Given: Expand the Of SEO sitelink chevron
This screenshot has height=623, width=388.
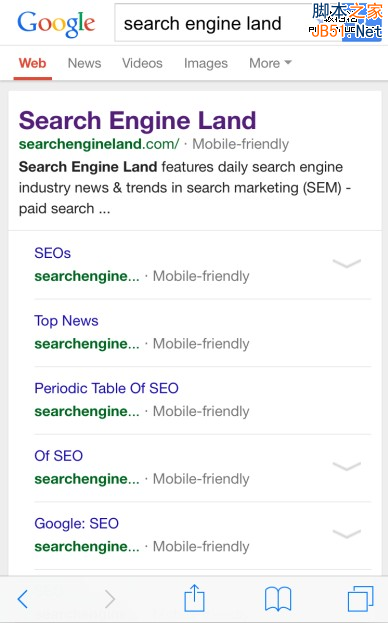Looking at the screenshot, I should tap(346, 466).
